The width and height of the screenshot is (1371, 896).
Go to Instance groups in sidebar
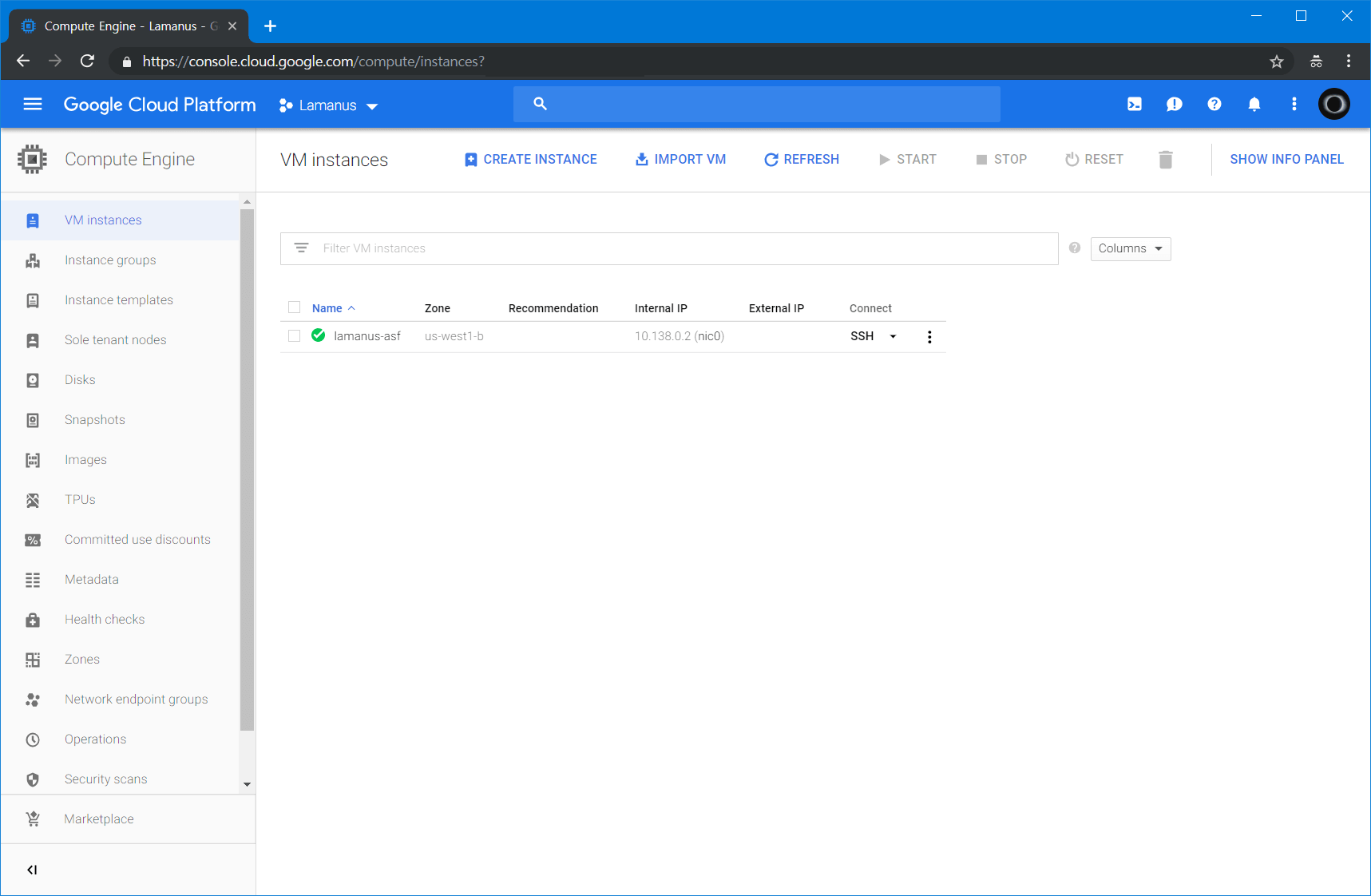pyautogui.click(x=110, y=260)
